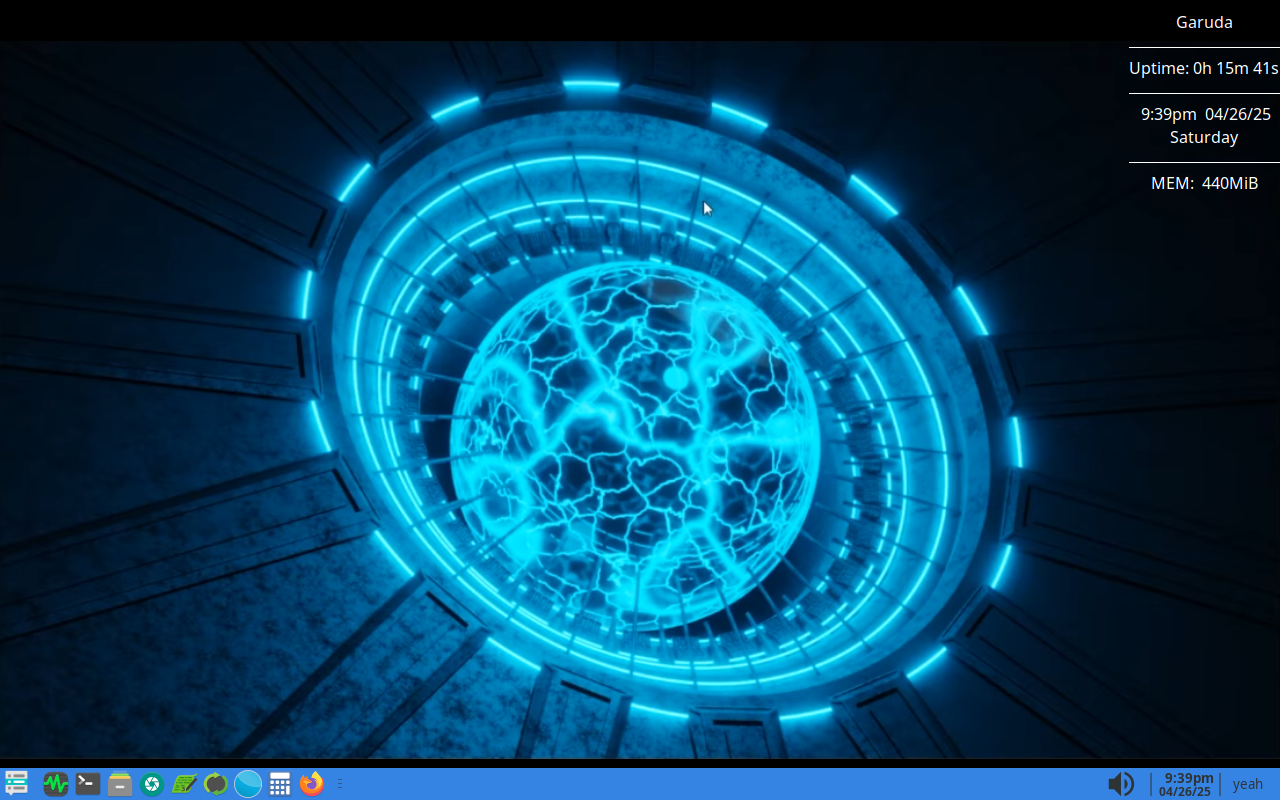Click the 'Uptime: 0h 15m 41s' readout
The width and height of the screenshot is (1280, 800).
1204,68
